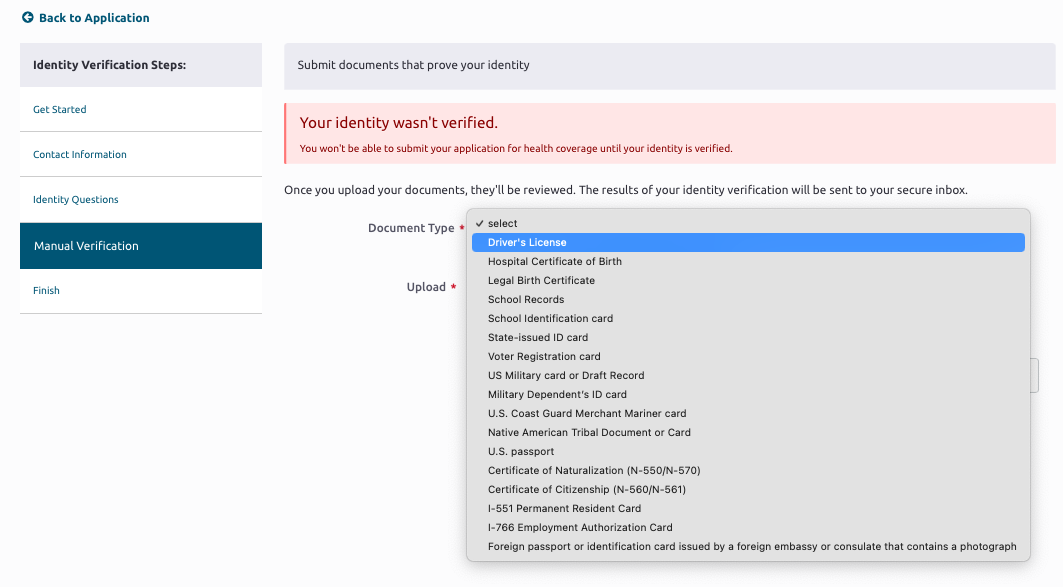Pick Legal Birth Certificate option
The width and height of the screenshot is (1063, 587).
tap(748, 281)
